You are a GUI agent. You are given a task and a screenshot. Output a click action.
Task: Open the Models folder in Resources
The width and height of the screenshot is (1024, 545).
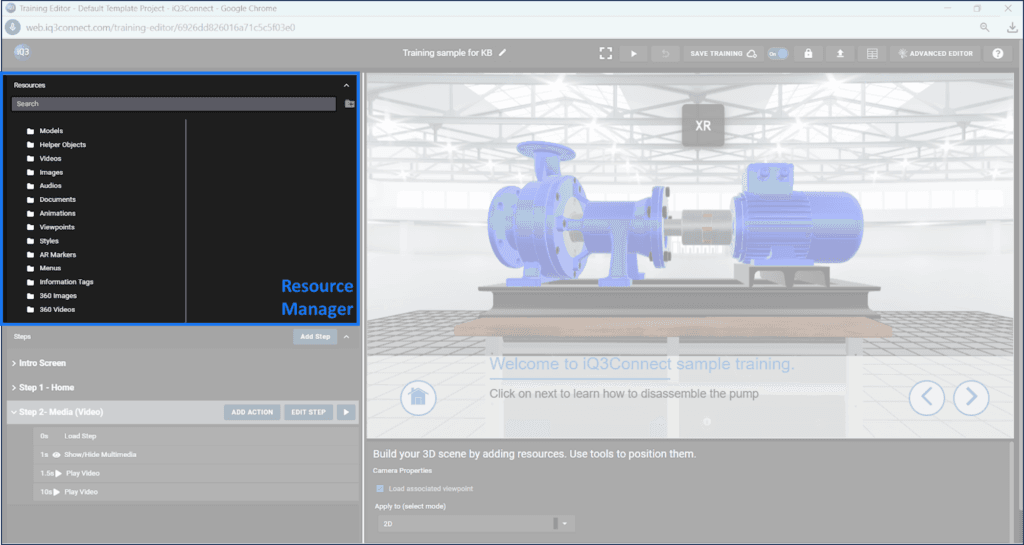pyautogui.click(x=50, y=131)
